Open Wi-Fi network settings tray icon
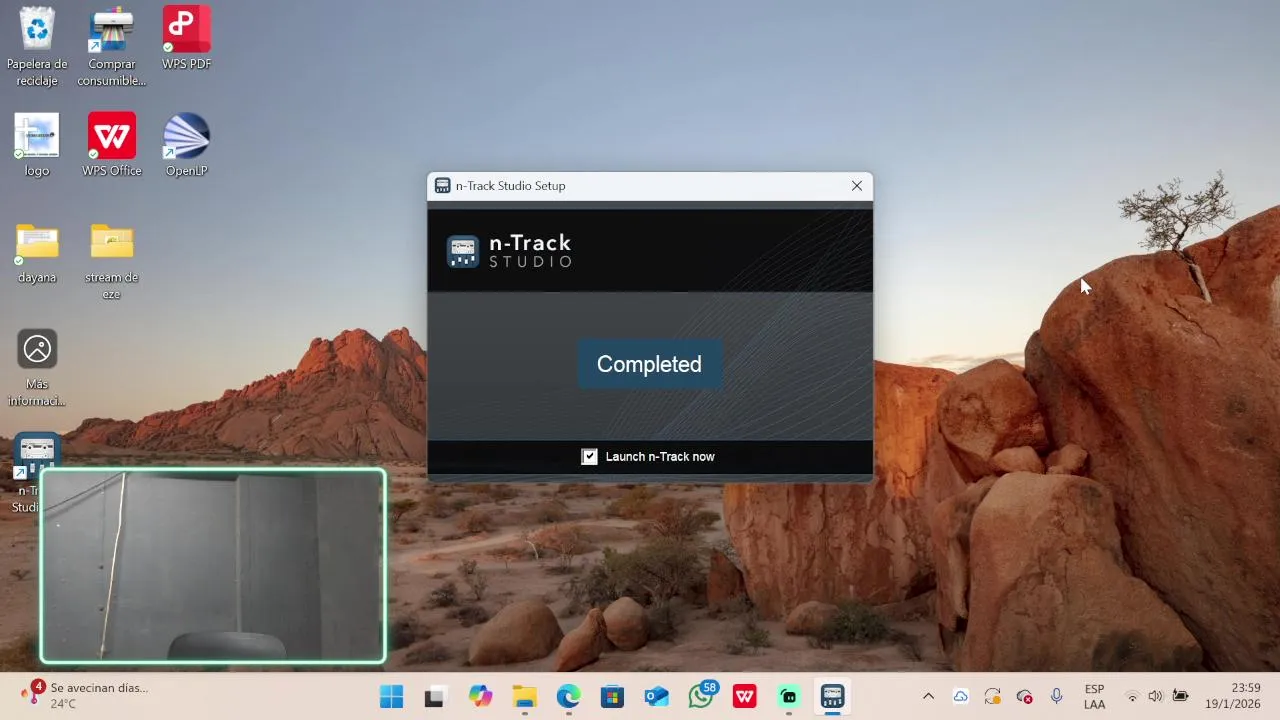This screenshot has width=1280, height=720. point(1132,696)
